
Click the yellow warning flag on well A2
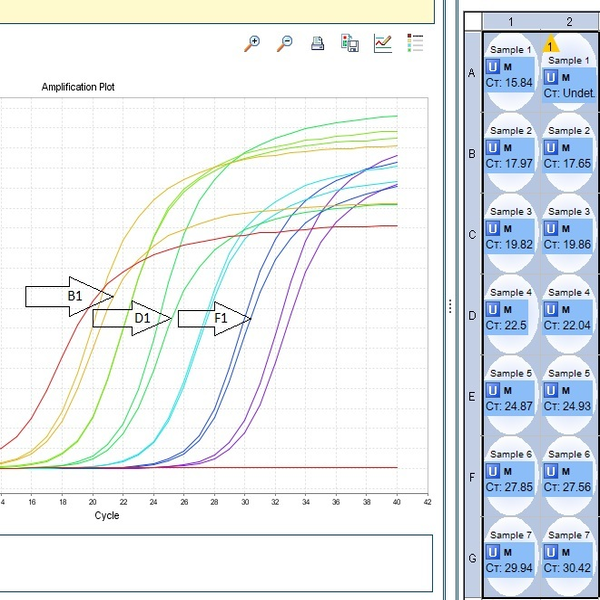click(x=550, y=45)
